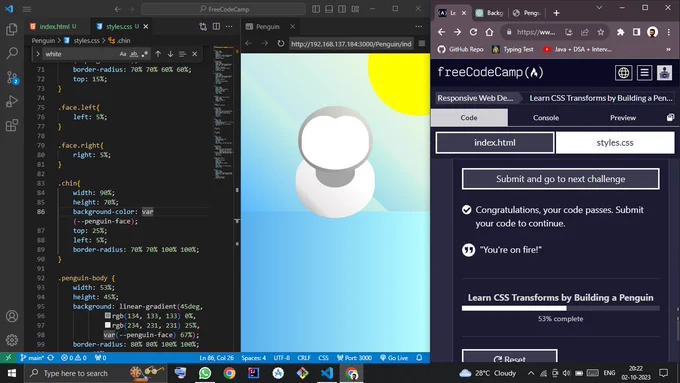
Task: Toggle regular expression in find widget
Action: click(144, 54)
